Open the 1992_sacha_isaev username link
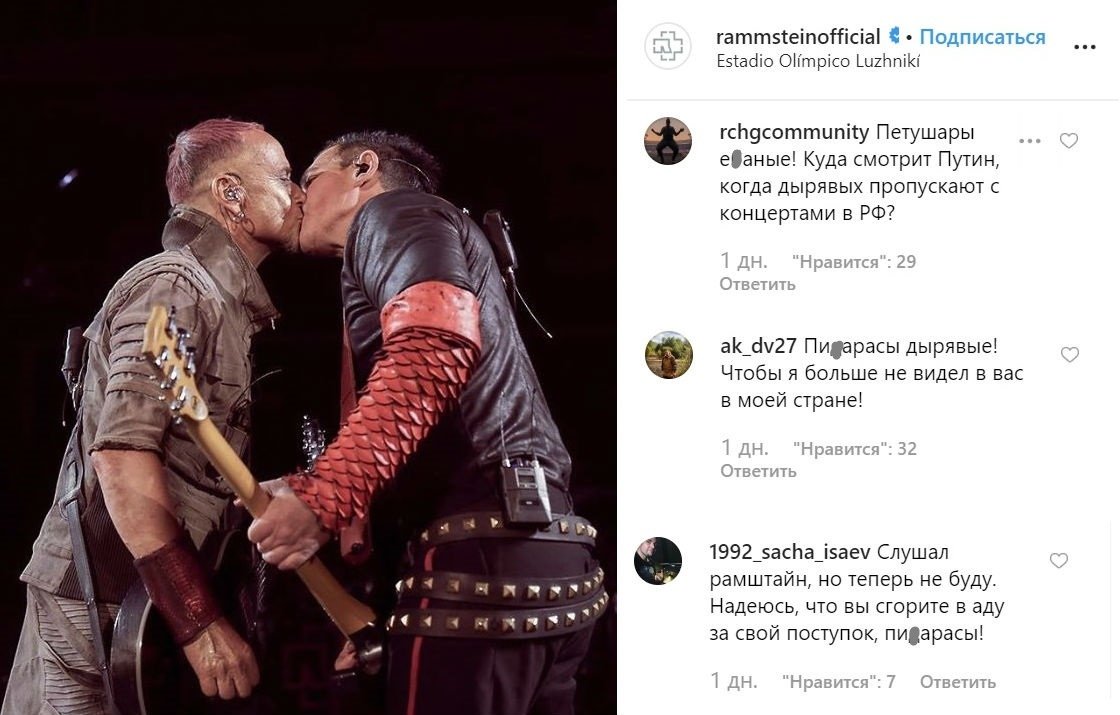Screen dimensions: 1120x715 pyautogui.click(x=789, y=552)
